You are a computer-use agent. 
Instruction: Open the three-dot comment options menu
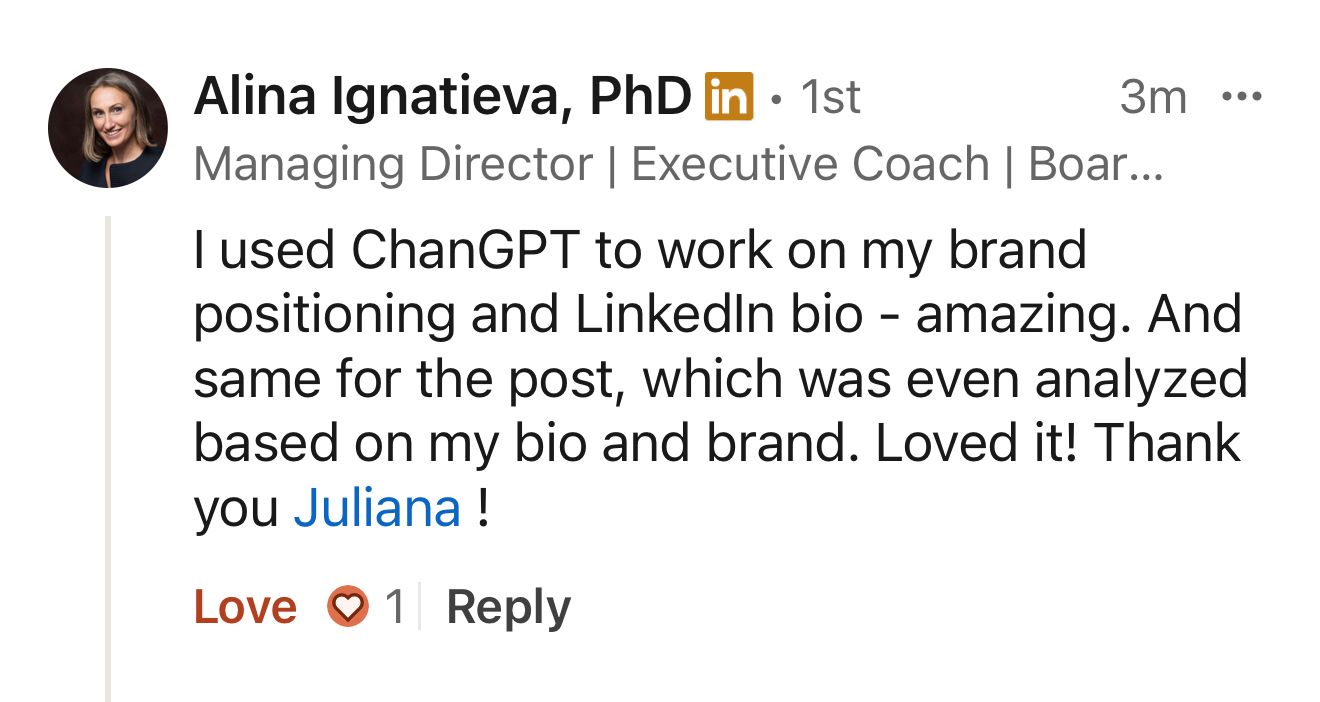pyautogui.click(x=1242, y=97)
